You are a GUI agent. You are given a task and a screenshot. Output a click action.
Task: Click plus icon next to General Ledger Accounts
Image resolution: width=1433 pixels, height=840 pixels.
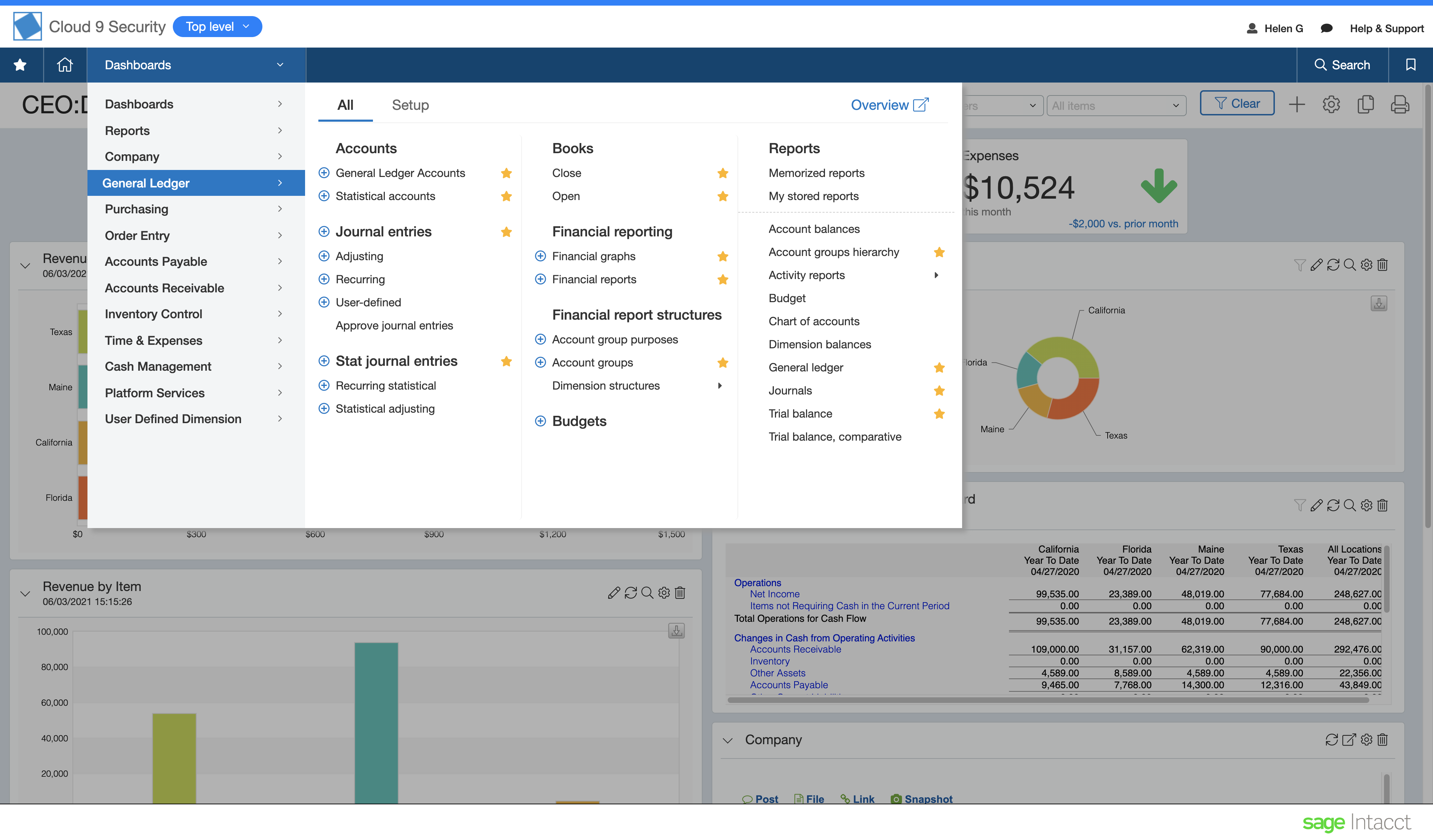324,173
